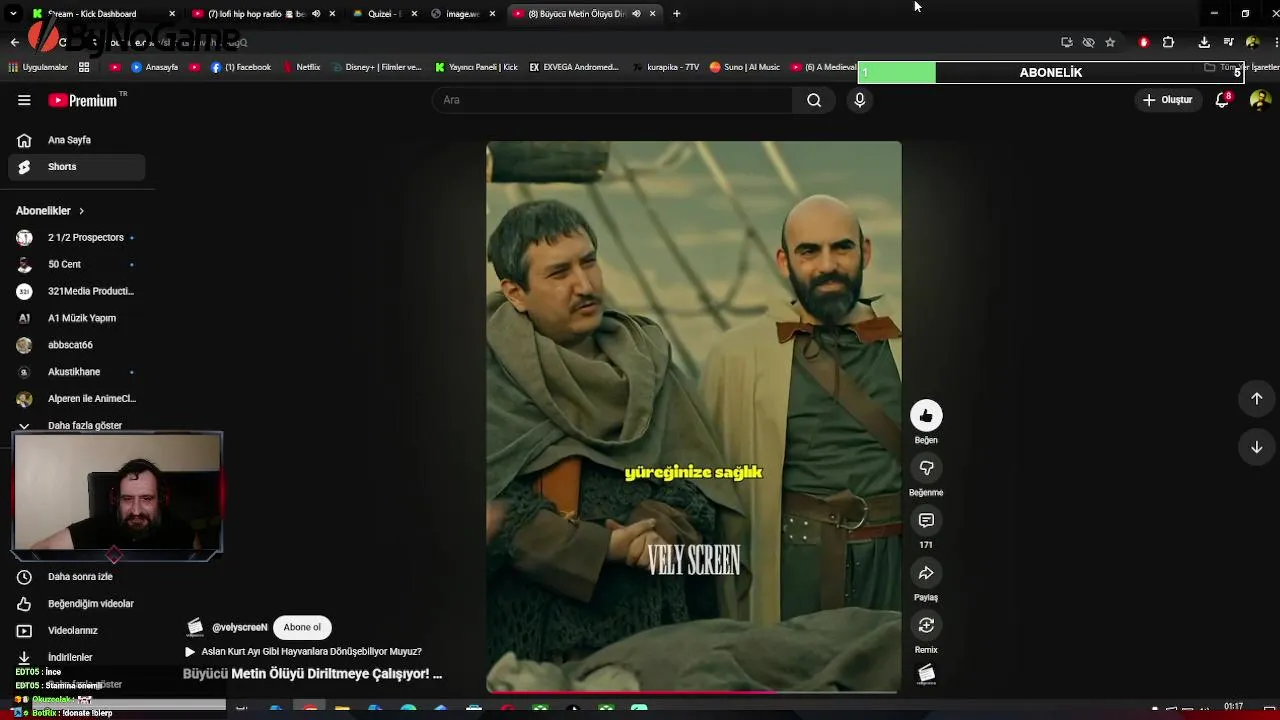Share the Short via Paylaş
Viewport: 1280px width, 720px height.
point(926,573)
